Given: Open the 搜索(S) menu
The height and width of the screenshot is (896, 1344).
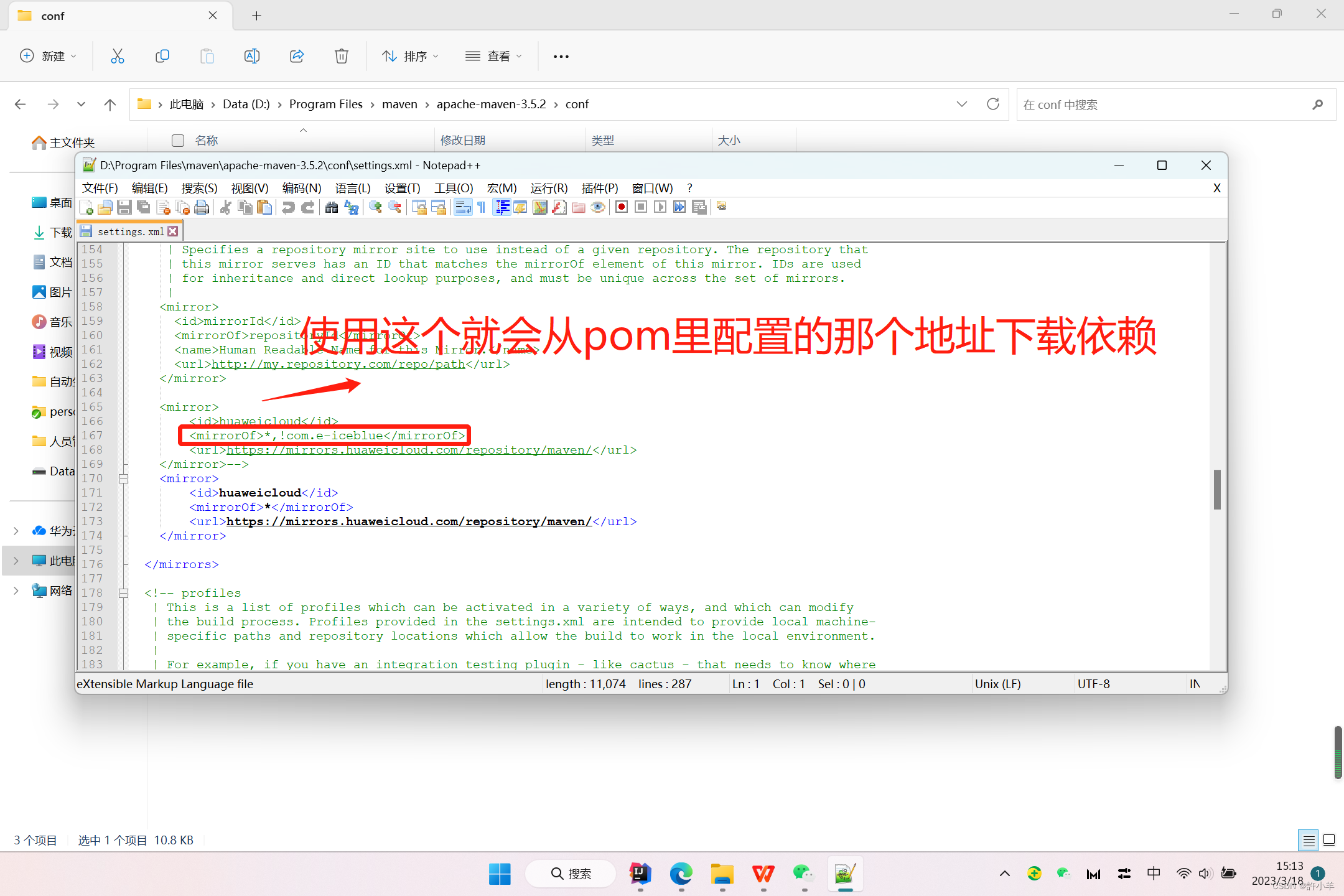Looking at the screenshot, I should (199, 188).
